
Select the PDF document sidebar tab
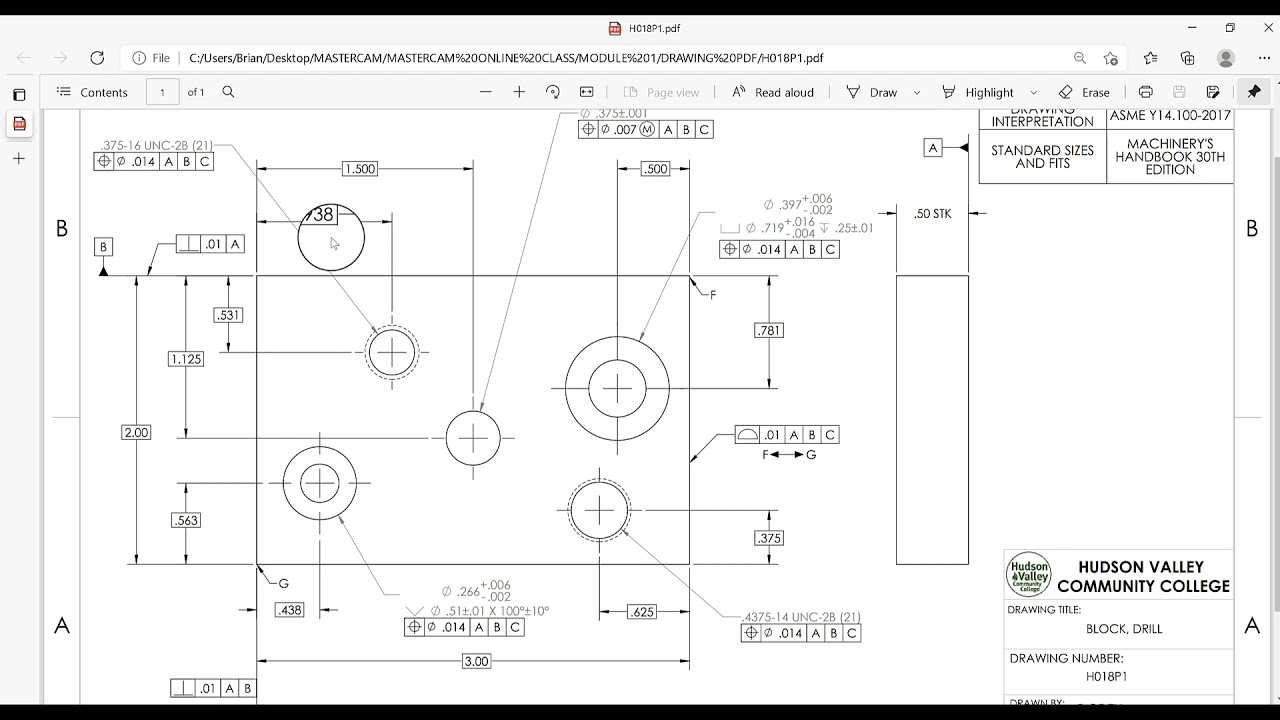pos(18,124)
